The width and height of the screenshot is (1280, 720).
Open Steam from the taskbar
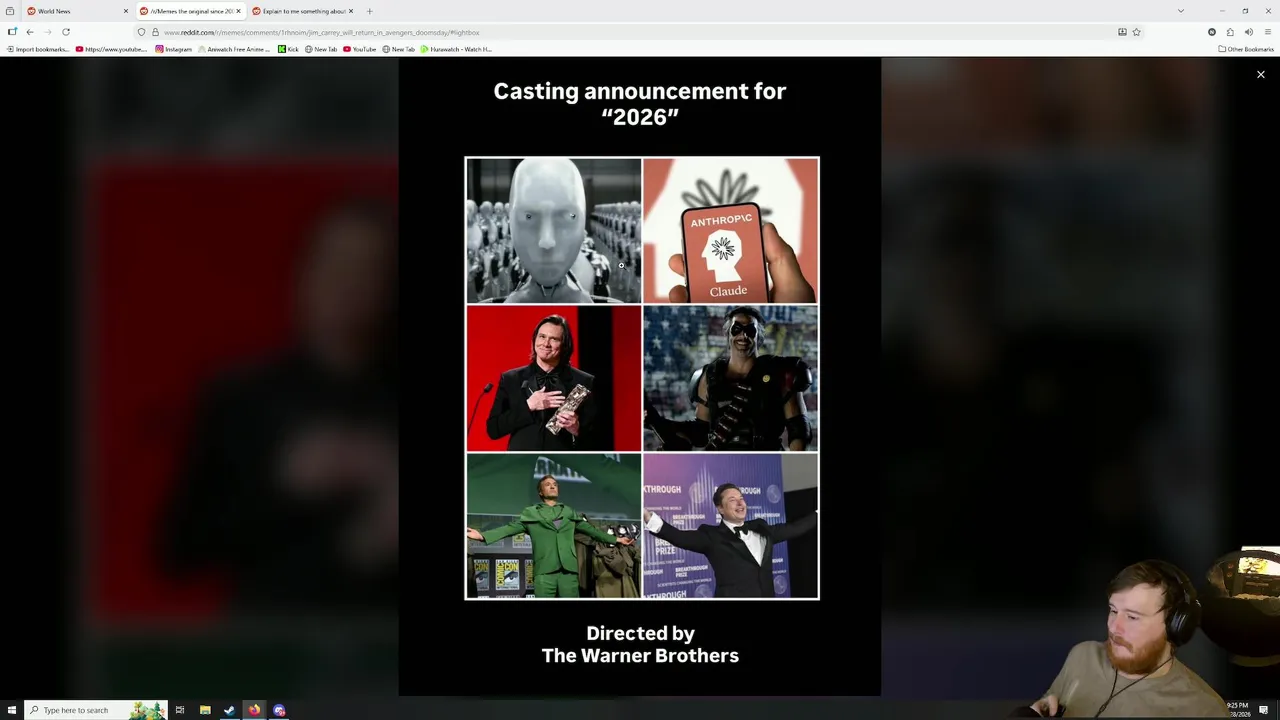tap(229, 710)
